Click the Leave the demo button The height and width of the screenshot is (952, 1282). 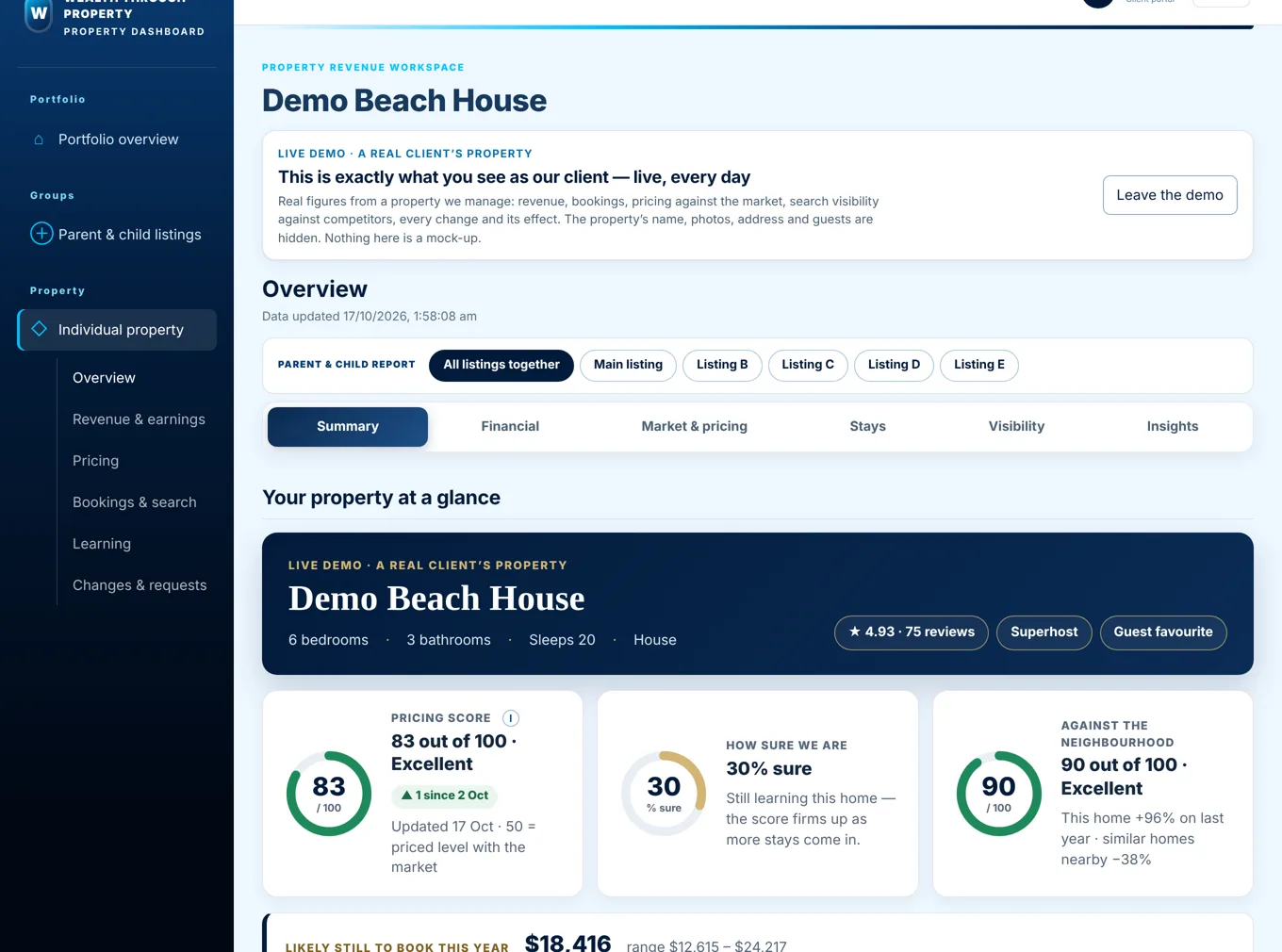tap(1170, 195)
